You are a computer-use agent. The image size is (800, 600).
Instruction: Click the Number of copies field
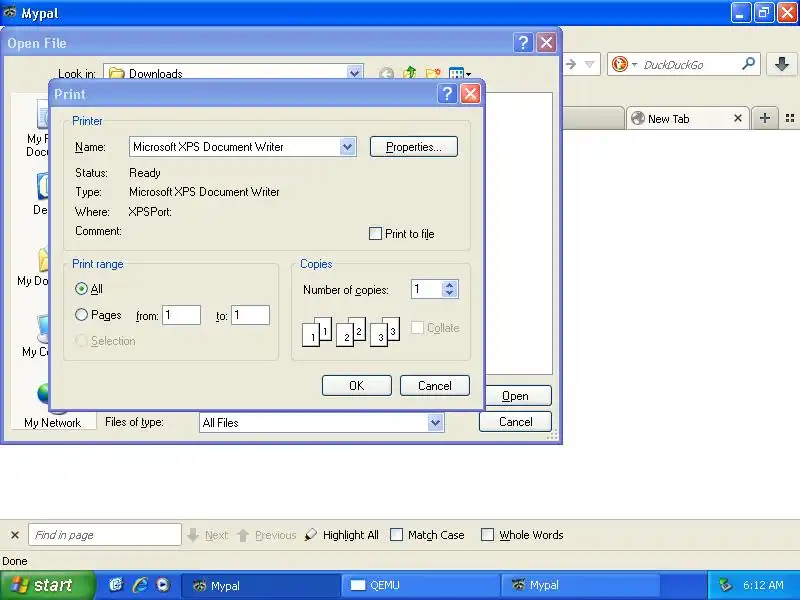pyautogui.click(x=427, y=289)
